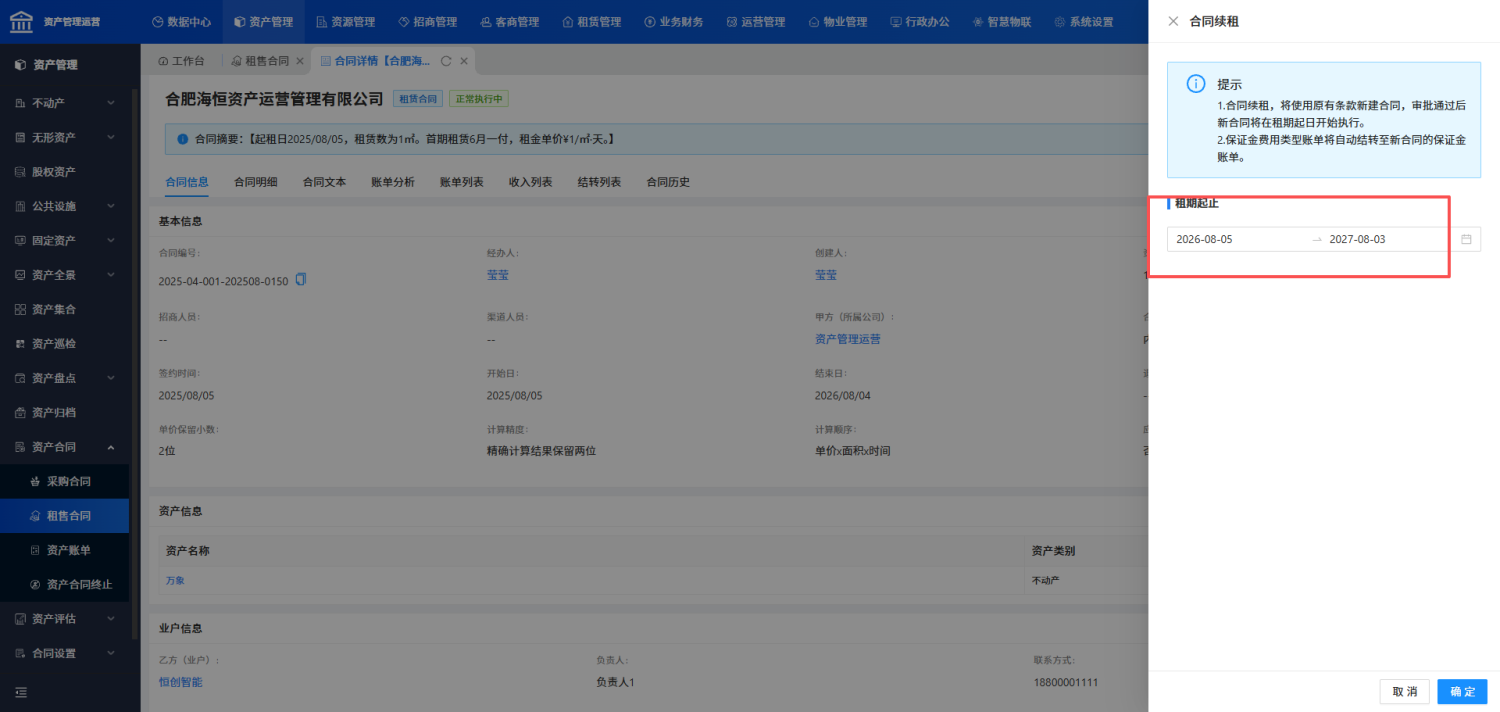Open 业务财务 in the top navigation

coord(675,22)
